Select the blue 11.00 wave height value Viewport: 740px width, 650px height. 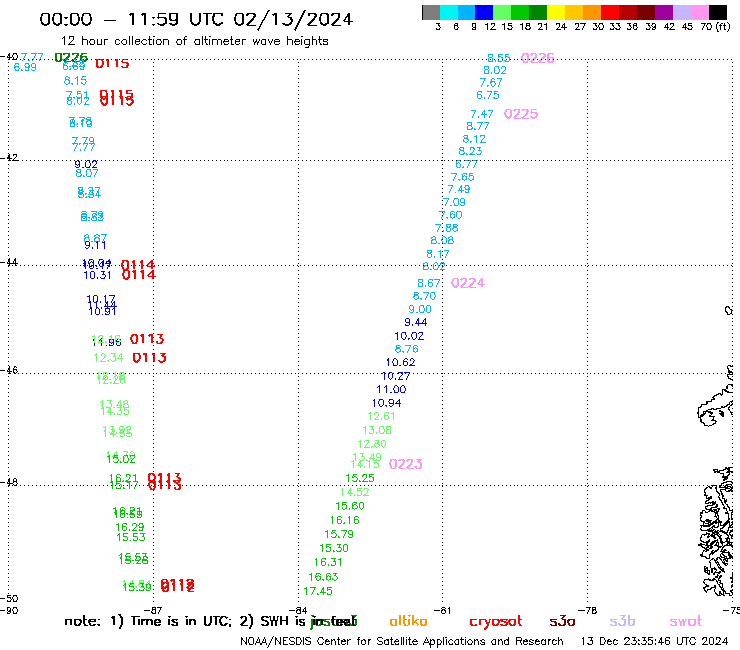391,389
